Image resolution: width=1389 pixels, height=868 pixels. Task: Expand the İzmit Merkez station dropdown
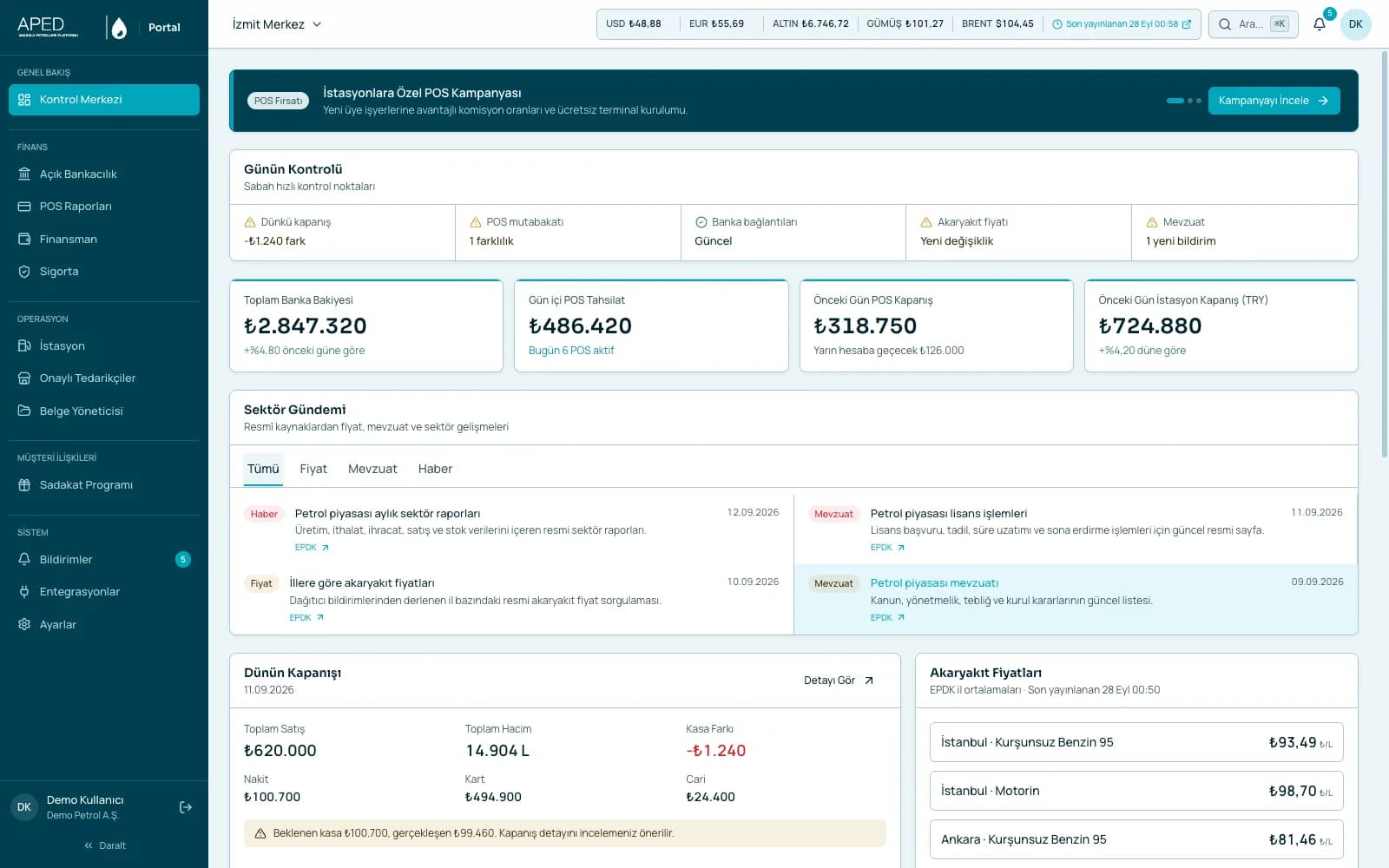click(276, 24)
